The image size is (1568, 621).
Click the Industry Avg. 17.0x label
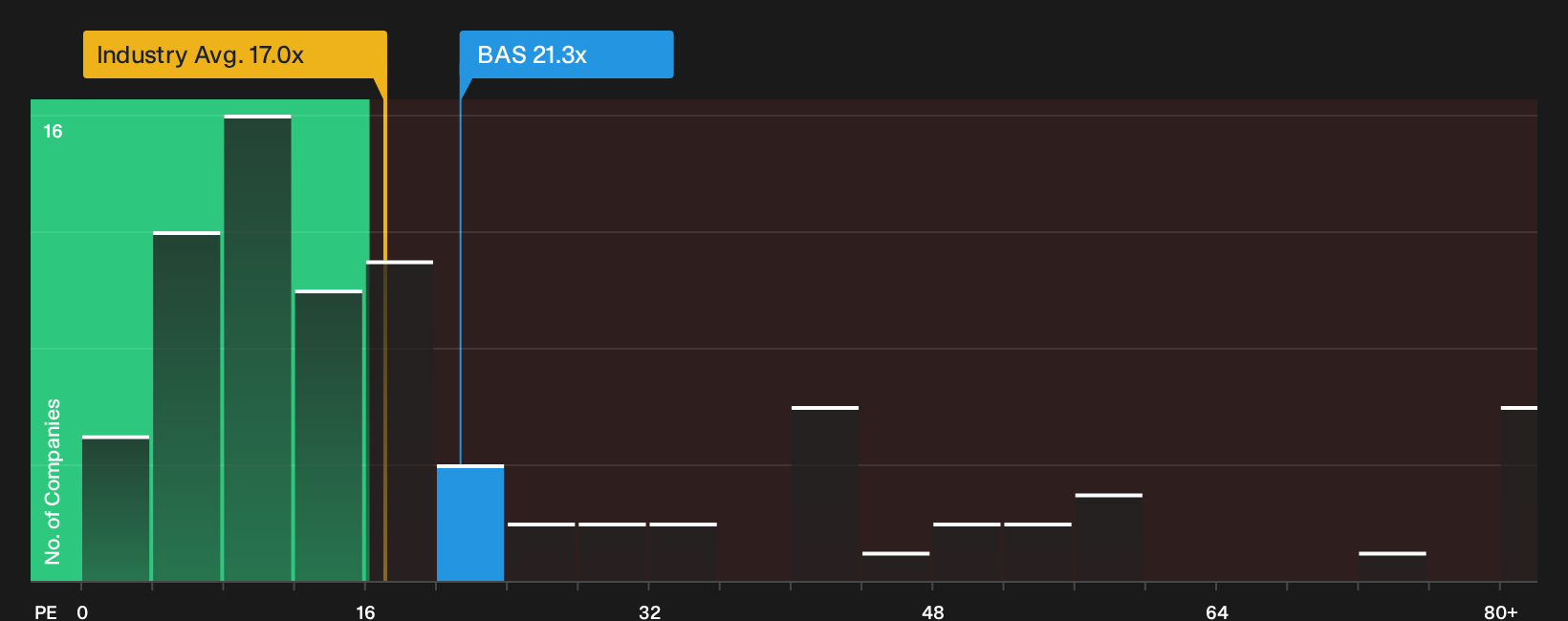[x=234, y=54]
